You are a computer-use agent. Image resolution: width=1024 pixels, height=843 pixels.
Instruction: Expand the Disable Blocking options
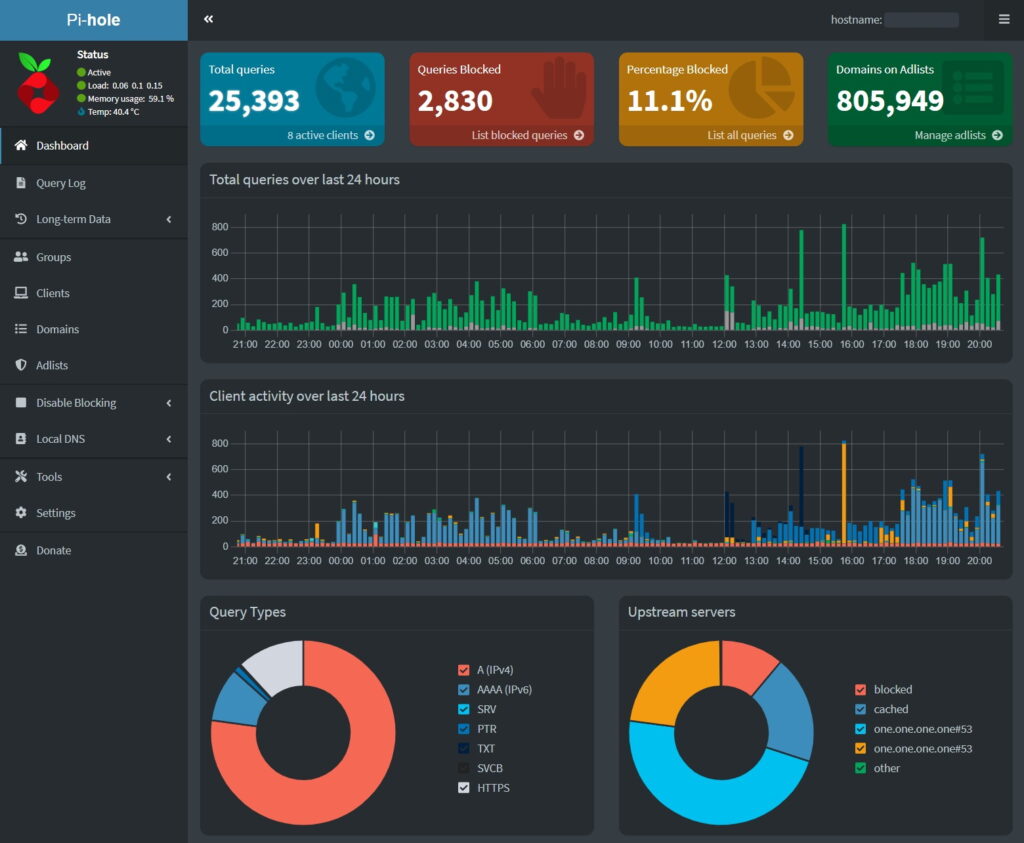pyautogui.click(x=76, y=403)
